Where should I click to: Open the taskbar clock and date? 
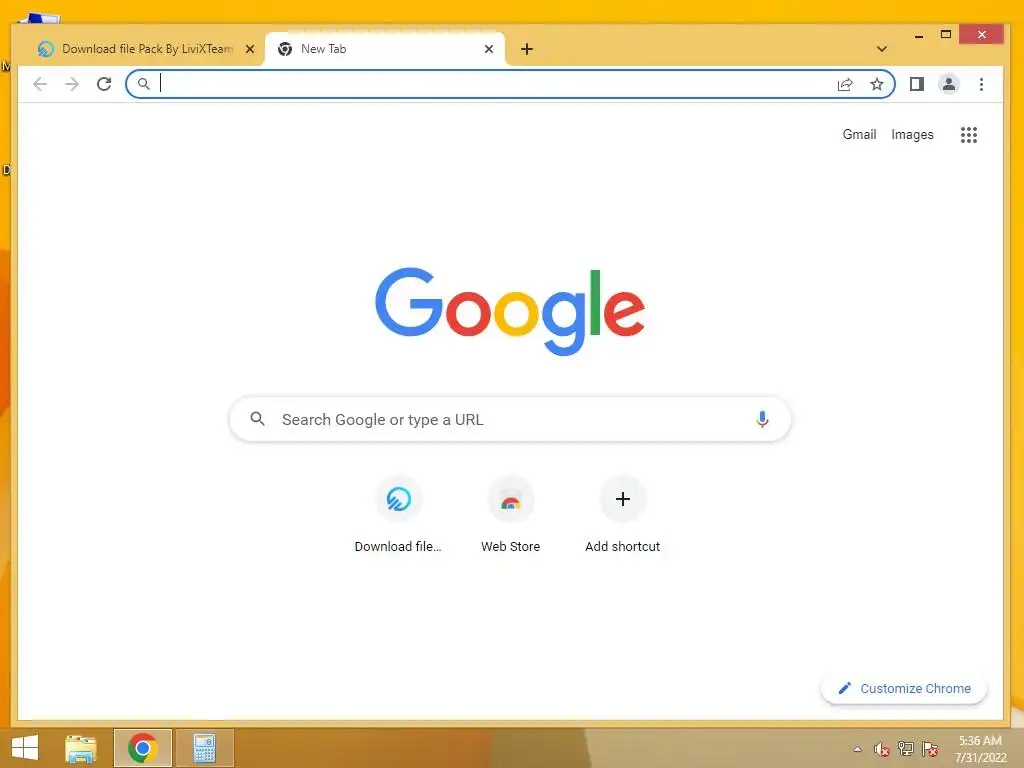click(980, 749)
